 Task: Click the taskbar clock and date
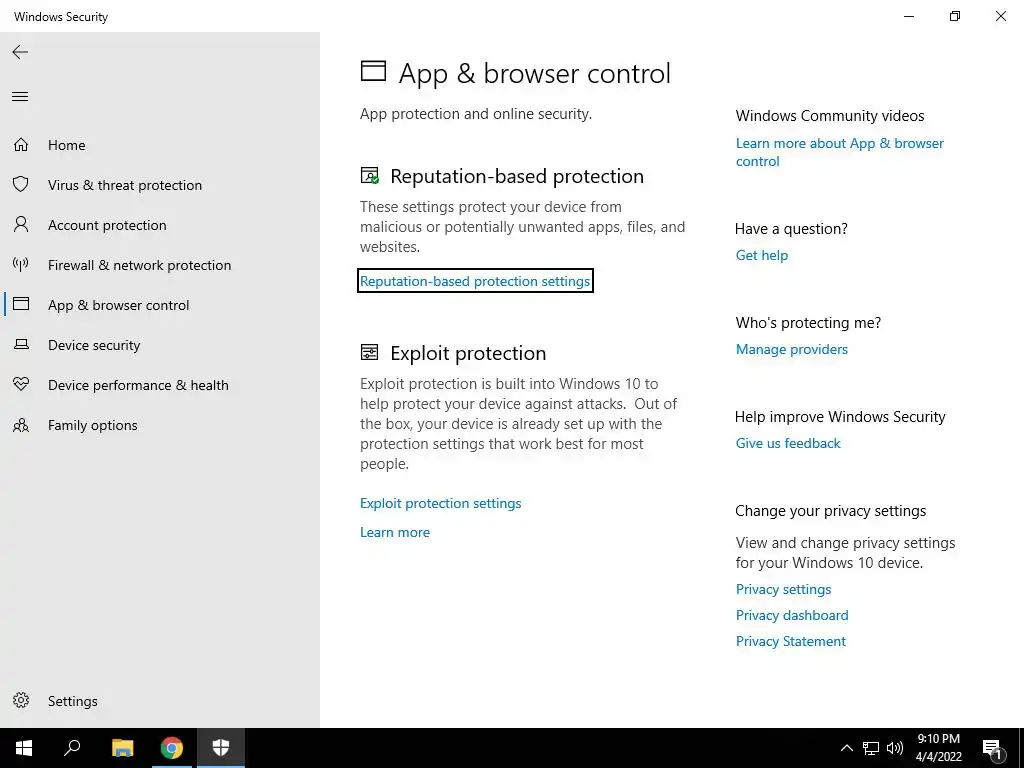(x=938, y=748)
